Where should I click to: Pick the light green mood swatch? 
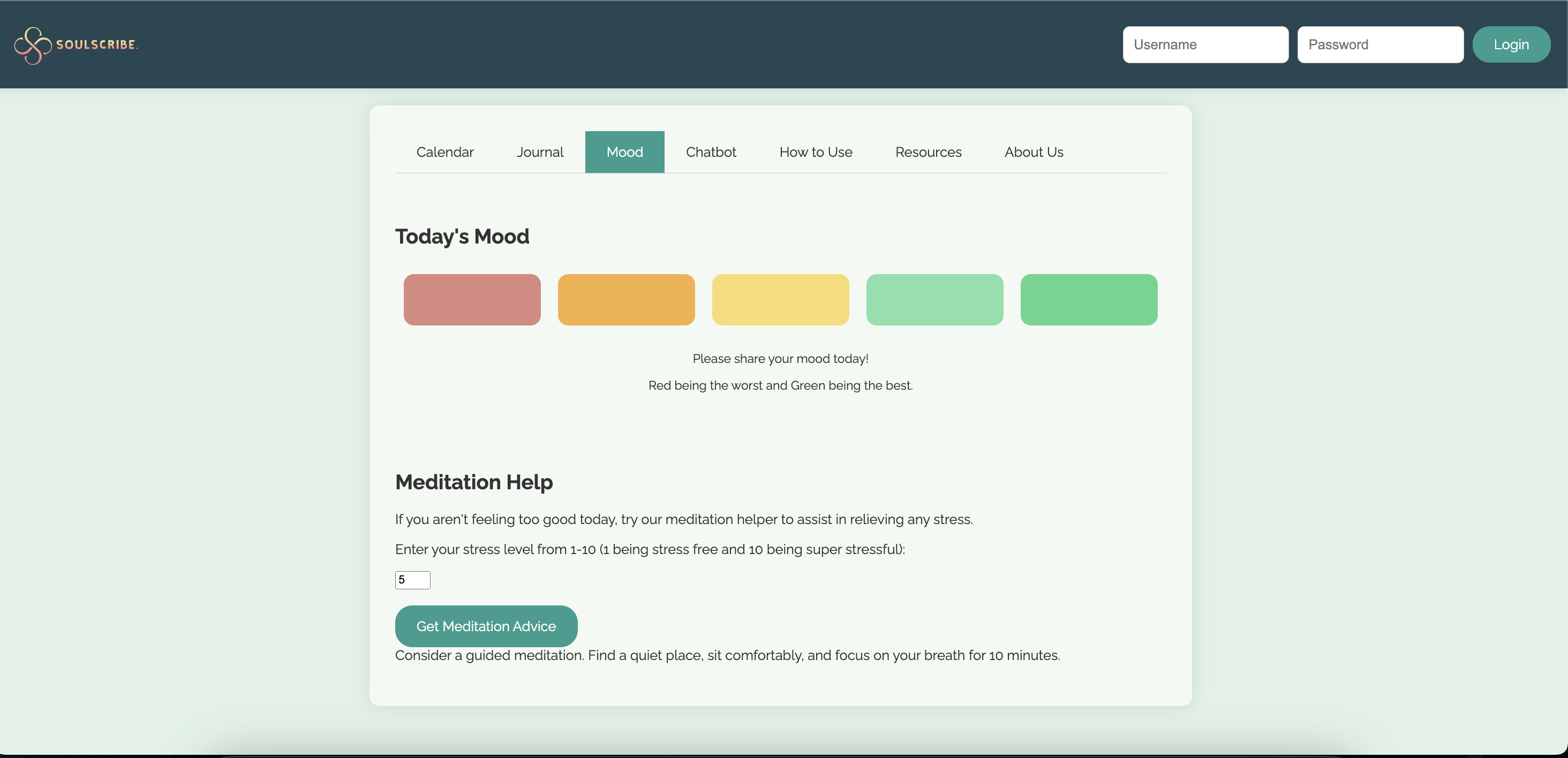[934, 299]
